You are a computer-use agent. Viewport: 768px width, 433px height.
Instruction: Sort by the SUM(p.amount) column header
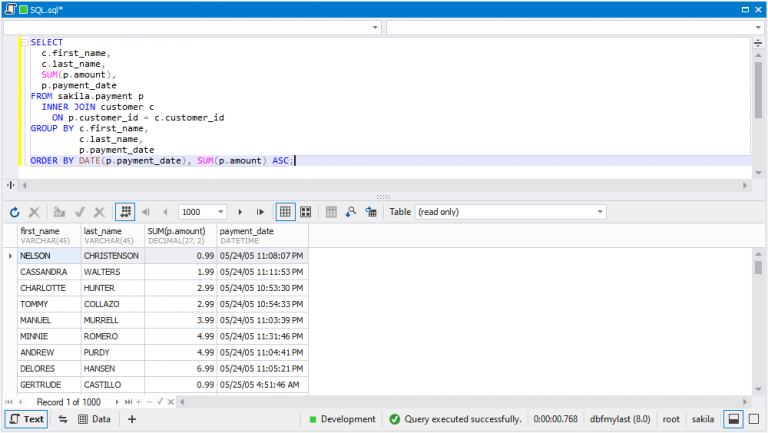click(181, 236)
